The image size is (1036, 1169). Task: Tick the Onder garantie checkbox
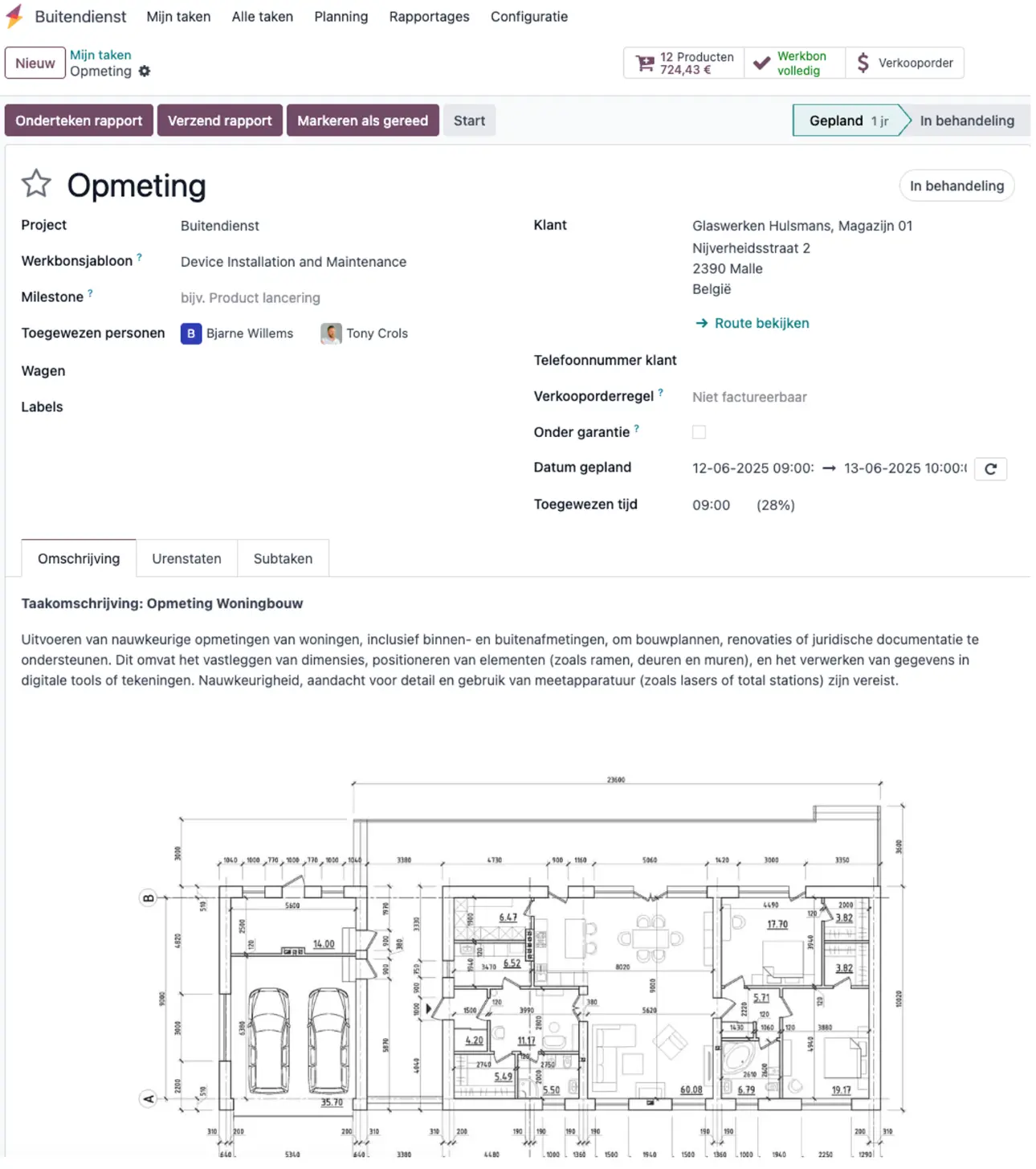coord(699,432)
